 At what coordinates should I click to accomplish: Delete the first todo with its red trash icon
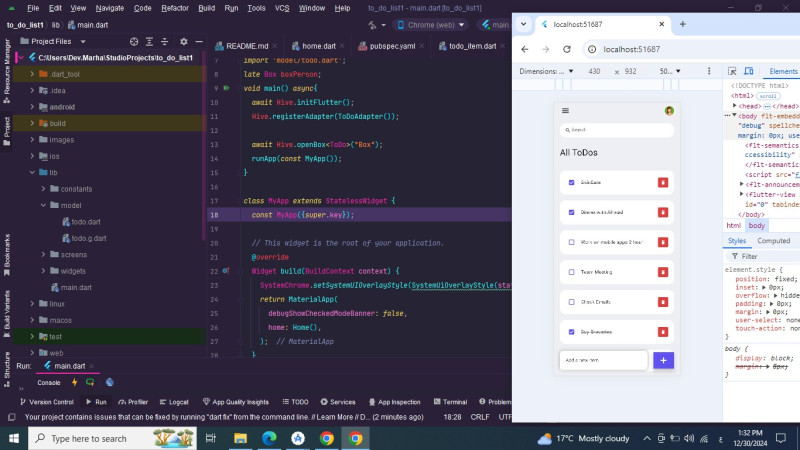tap(662, 182)
